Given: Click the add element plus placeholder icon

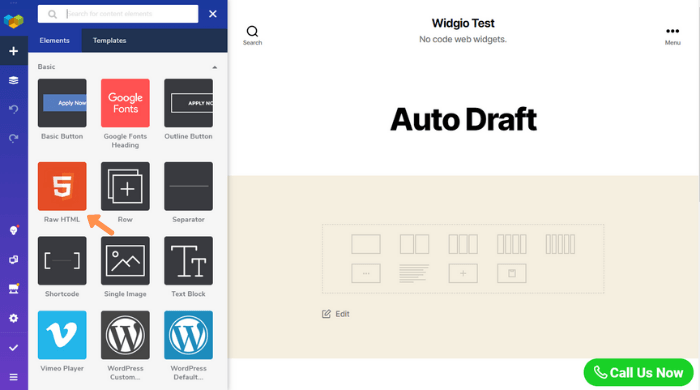Looking at the screenshot, I should click(463, 274).
